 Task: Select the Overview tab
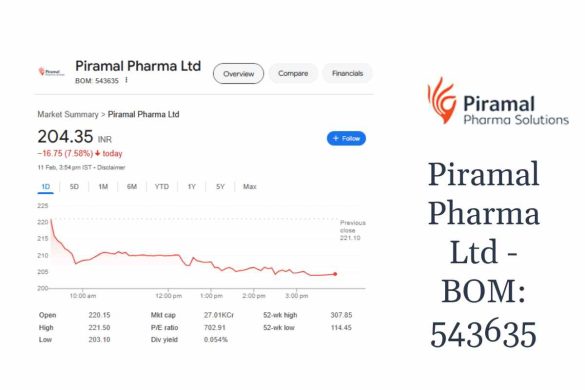pyautogui.click(x=238, y=74)
